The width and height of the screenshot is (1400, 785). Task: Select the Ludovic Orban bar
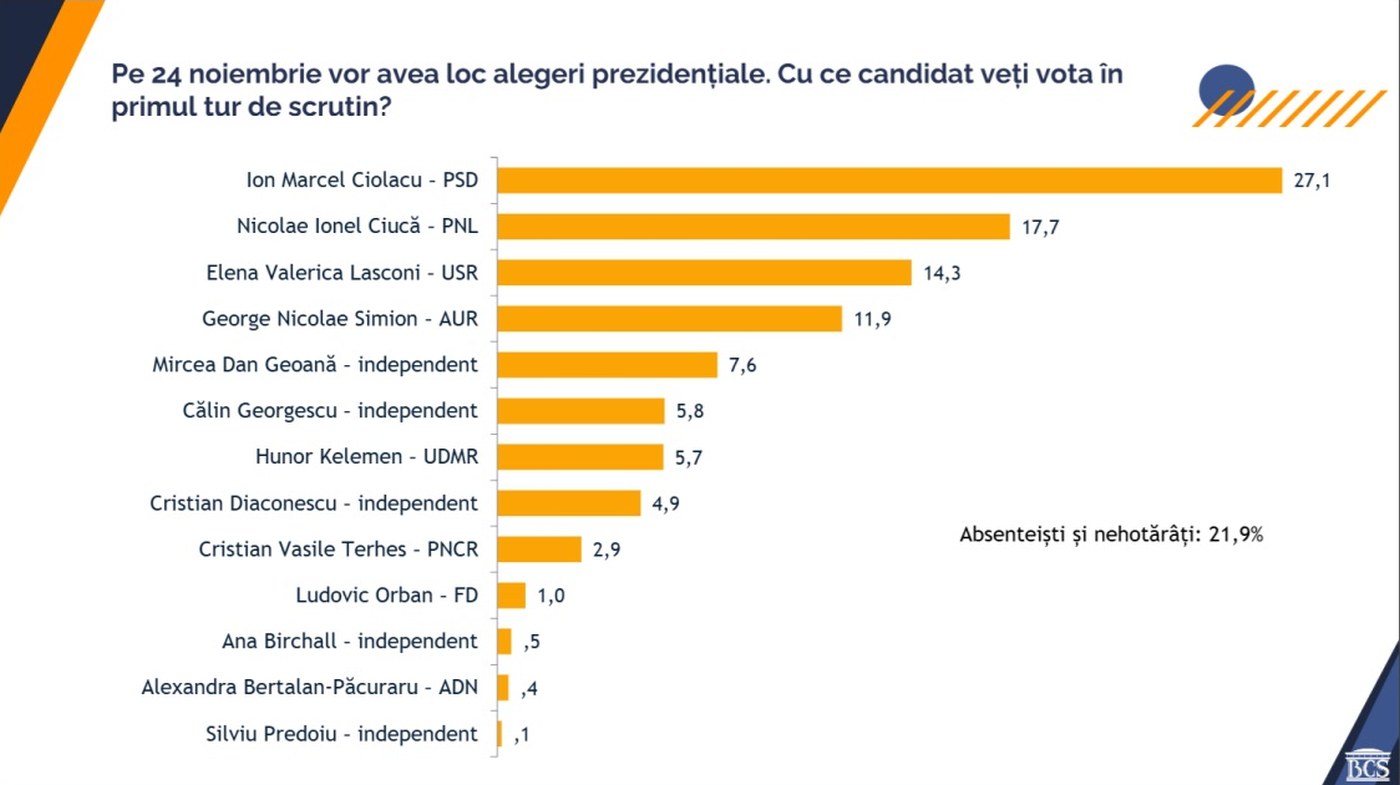tap(511, 595)
